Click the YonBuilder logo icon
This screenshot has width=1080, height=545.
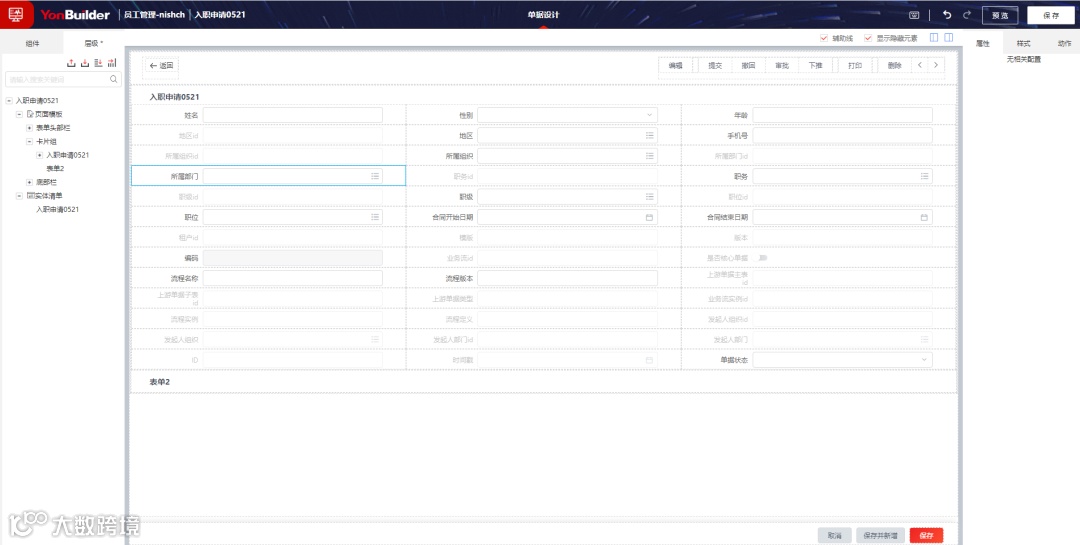(x=16, y=14)
